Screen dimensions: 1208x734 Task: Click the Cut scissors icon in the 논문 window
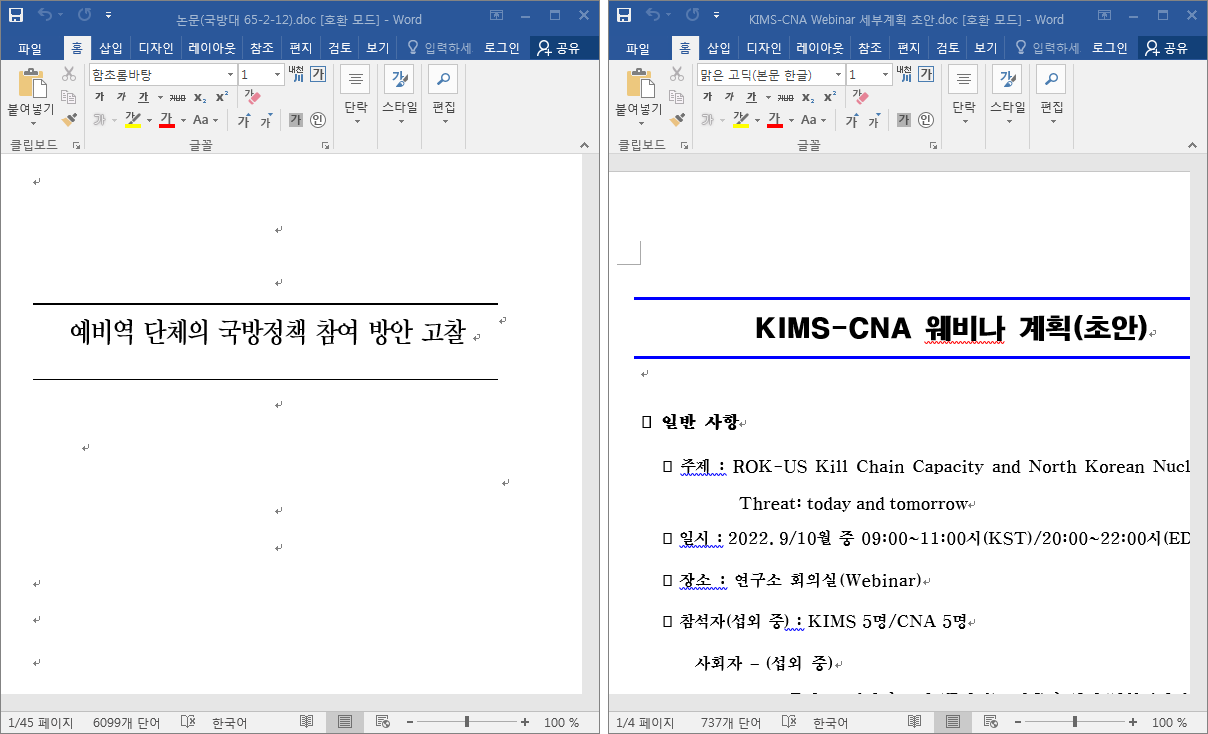click(69, 74)
